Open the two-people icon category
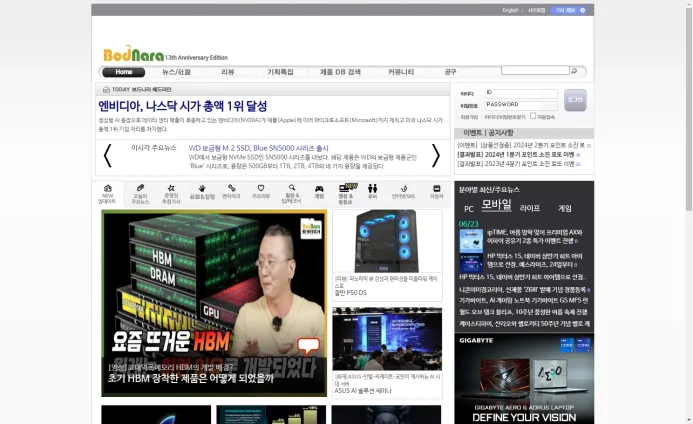The image size is (693, 424). (373, 191)
